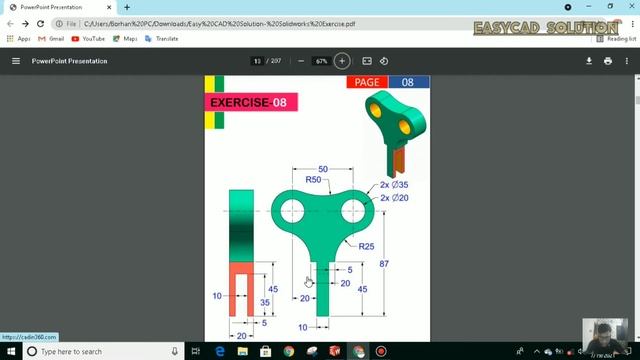Rotate the PDF counterclockwise
This screenshot has height=360, width=640.
[x=384, y=61]
